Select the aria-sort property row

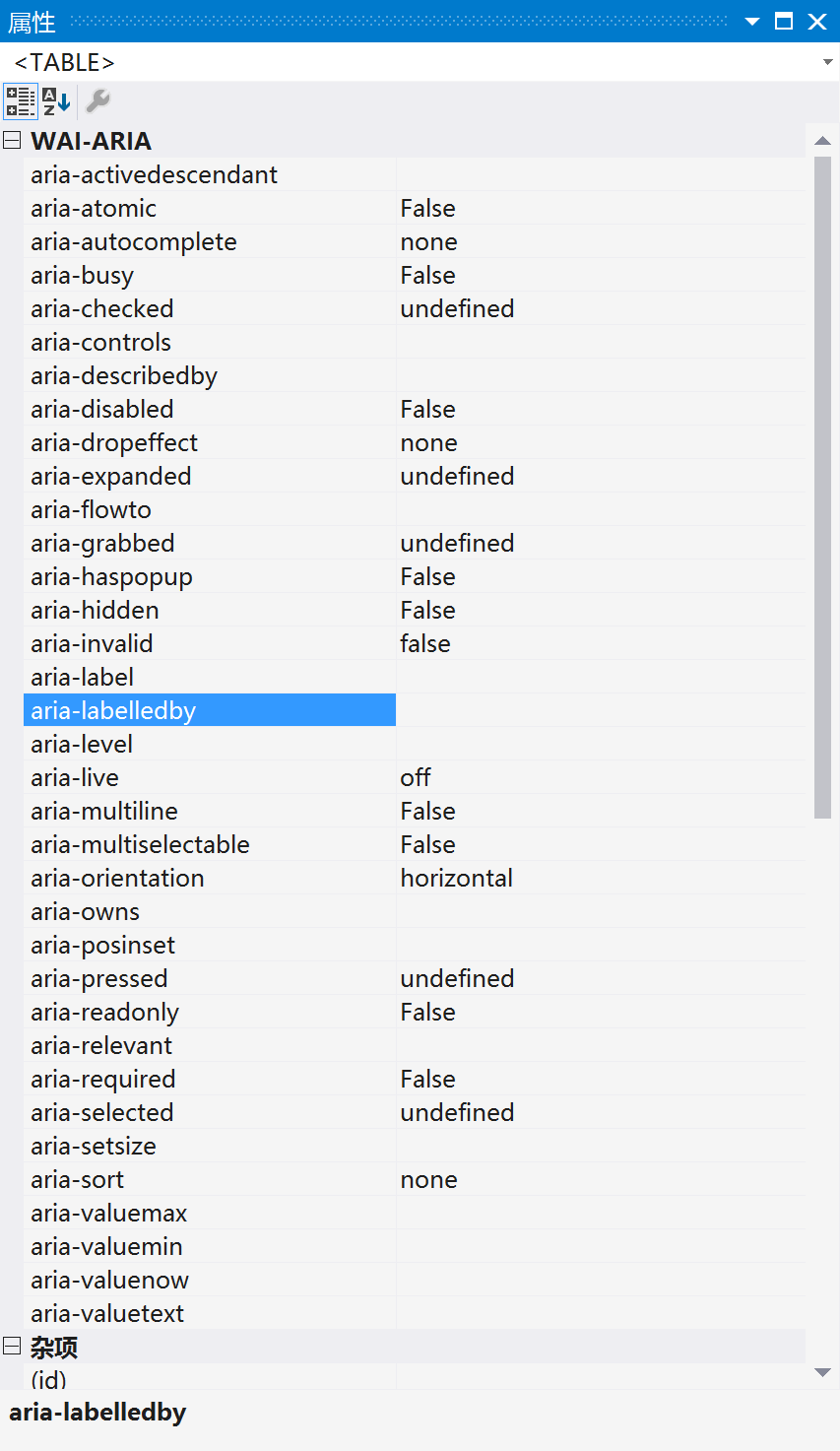click(x=414, y=1179)
